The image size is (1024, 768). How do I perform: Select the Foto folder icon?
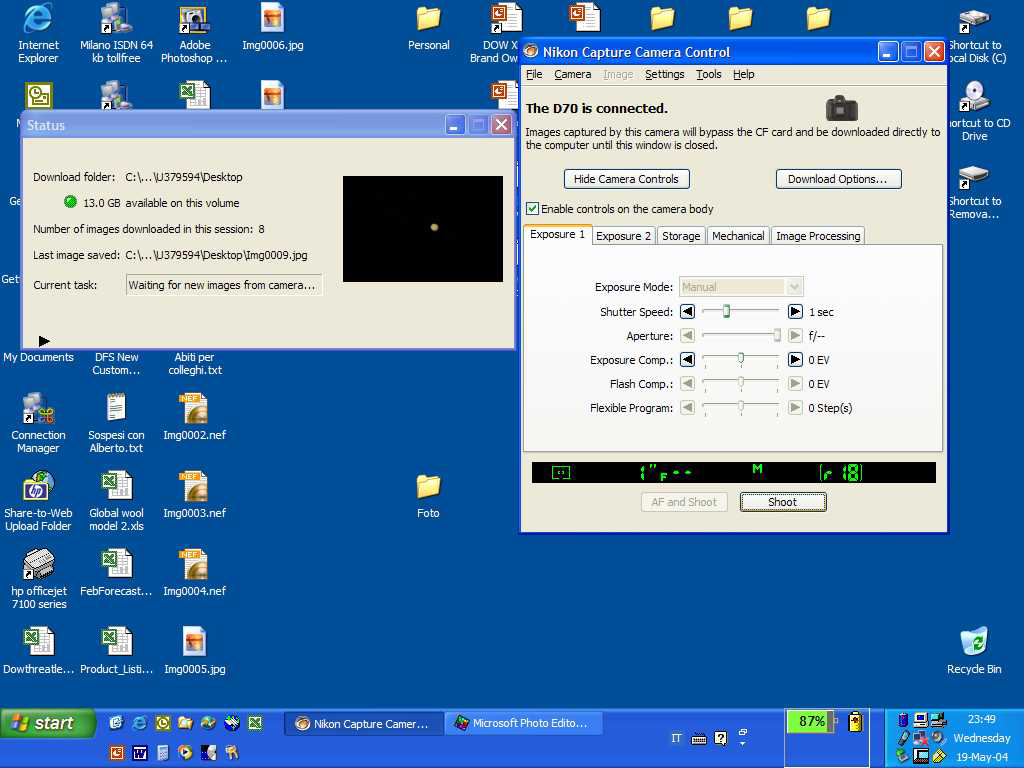428,496
